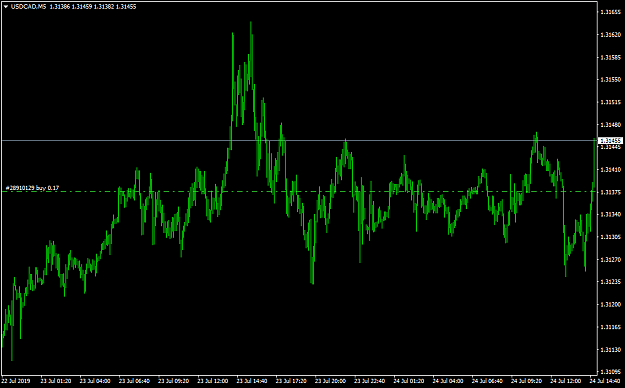Click the 1.31550 price scale label
Image resolution: width=625 pixels, height=388 pixels.
[x=610, y=80]
